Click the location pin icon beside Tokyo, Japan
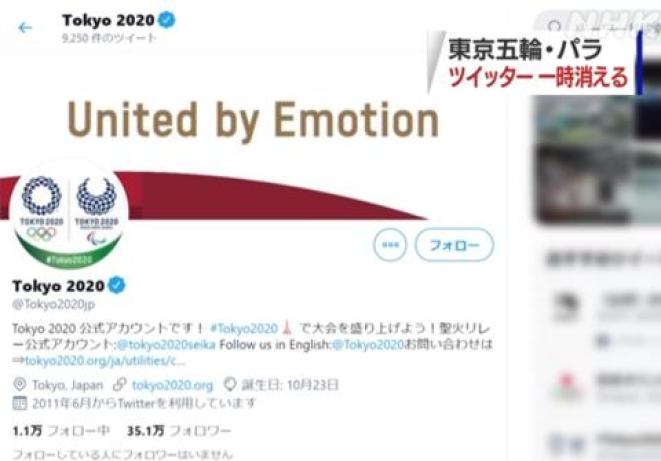Image resolution: width=661 pixels, height=461 pixels. [x=19, y=385]
